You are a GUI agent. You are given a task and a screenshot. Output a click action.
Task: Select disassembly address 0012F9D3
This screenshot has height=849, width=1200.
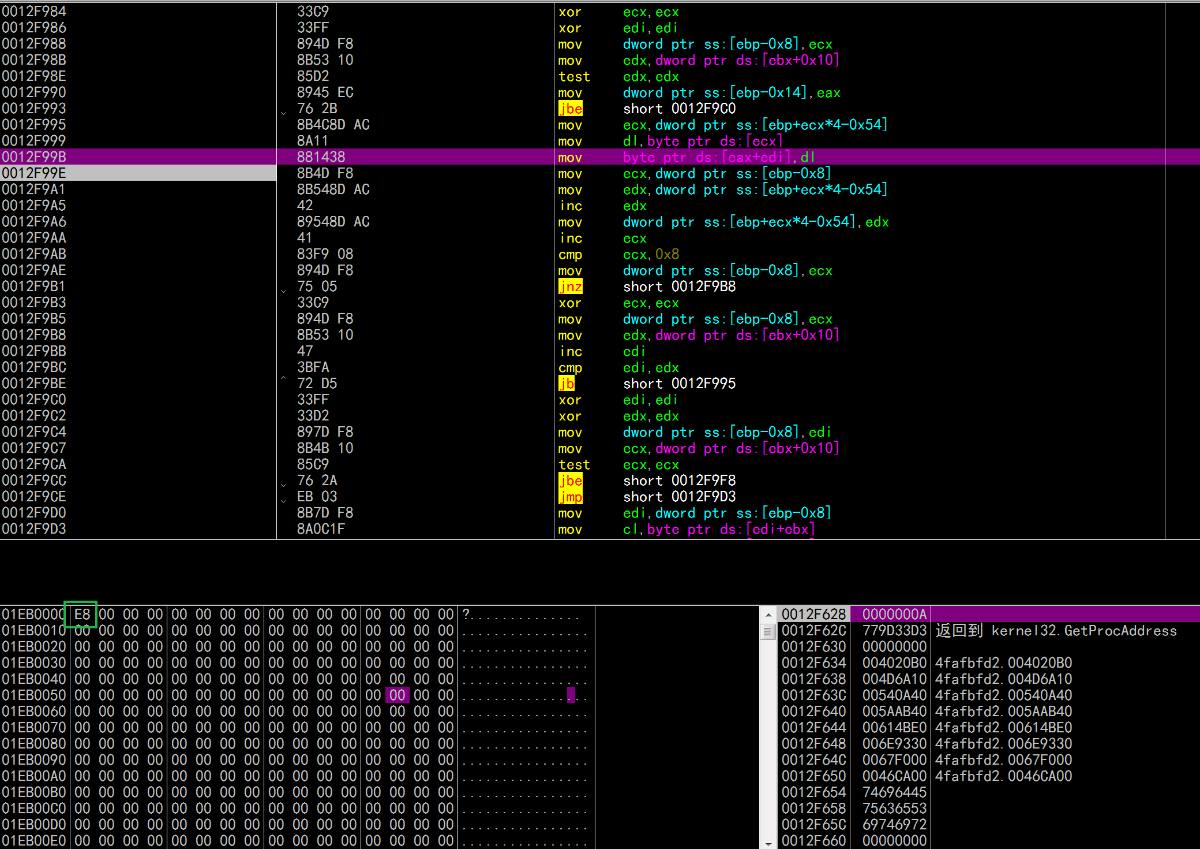[x=34, y=529]
